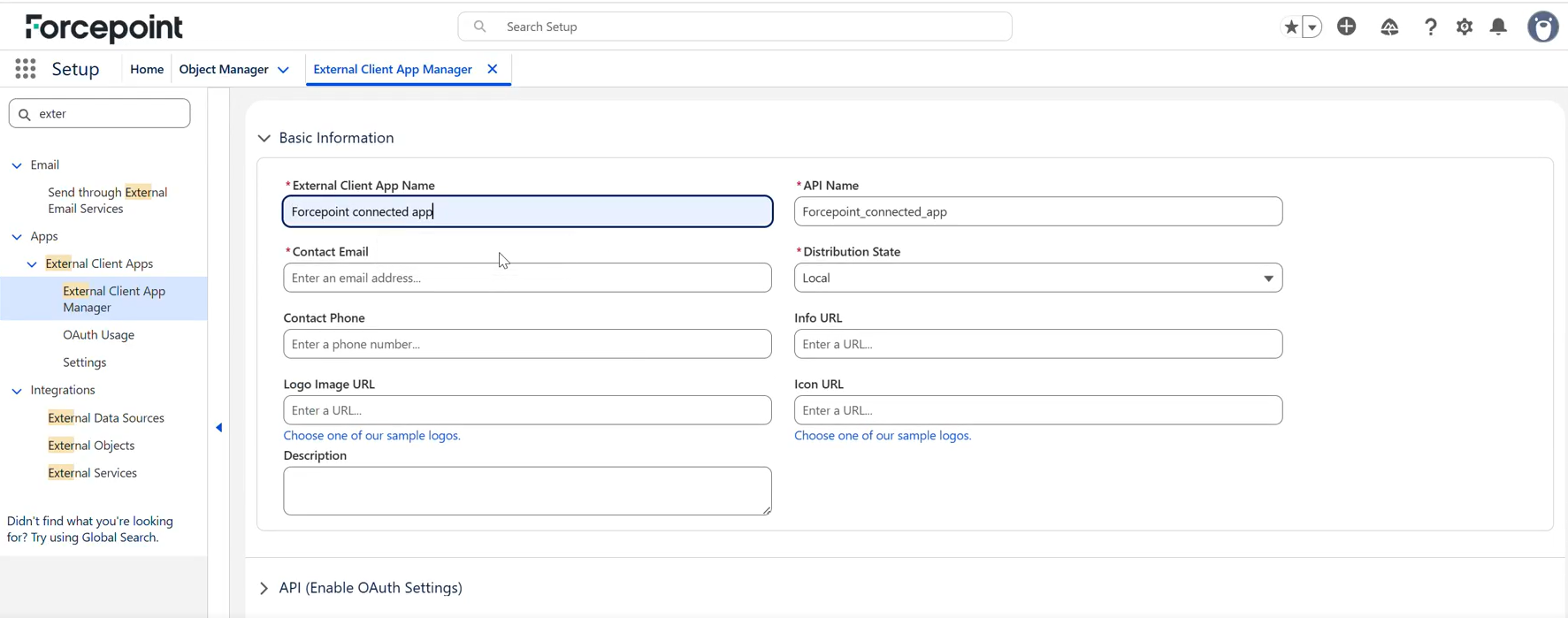Click the Info URL field
Viewport: 1568px width, 618px height.
tap(1038, 344)
